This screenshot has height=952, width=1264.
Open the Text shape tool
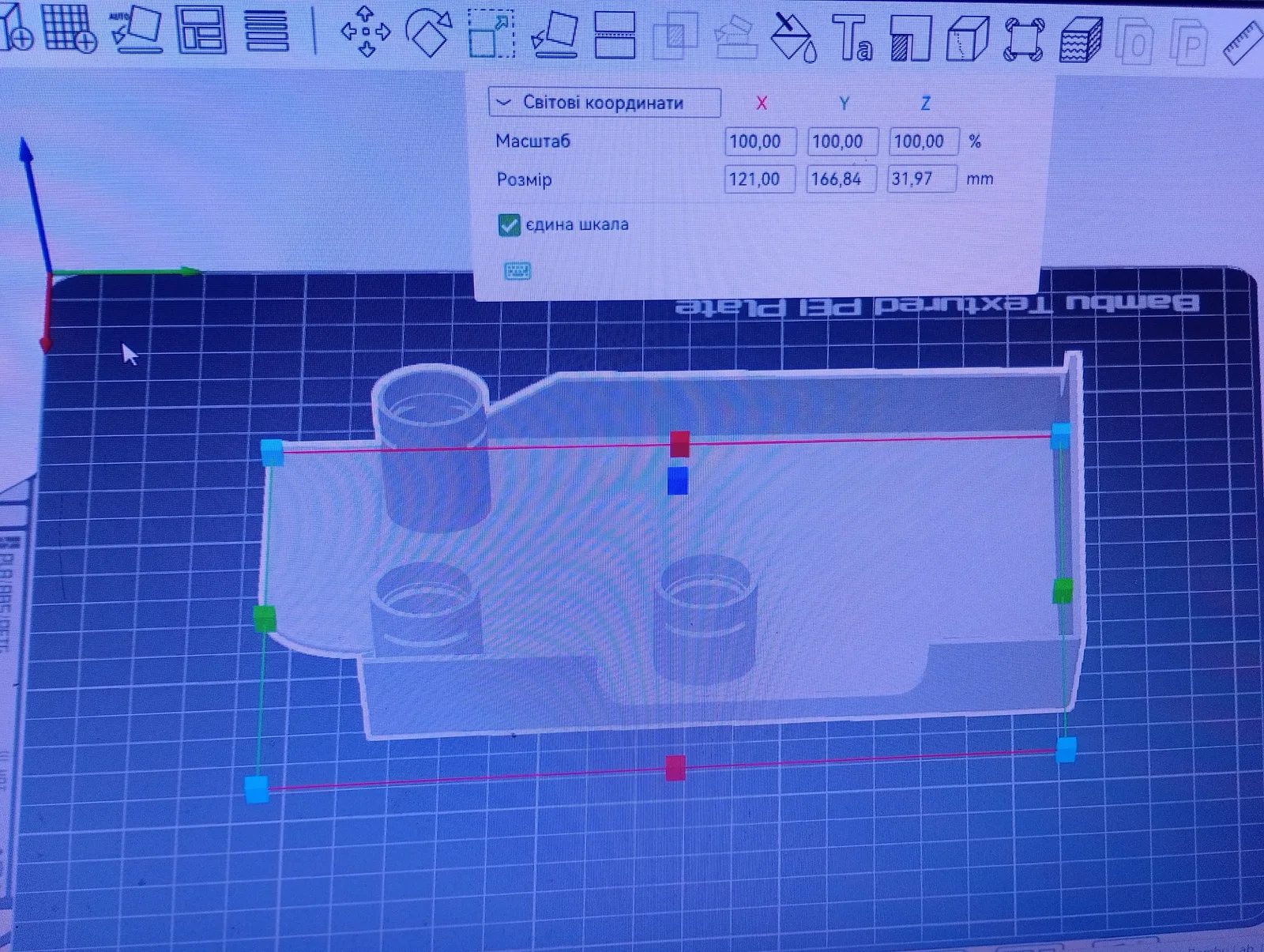click(852, 37)
